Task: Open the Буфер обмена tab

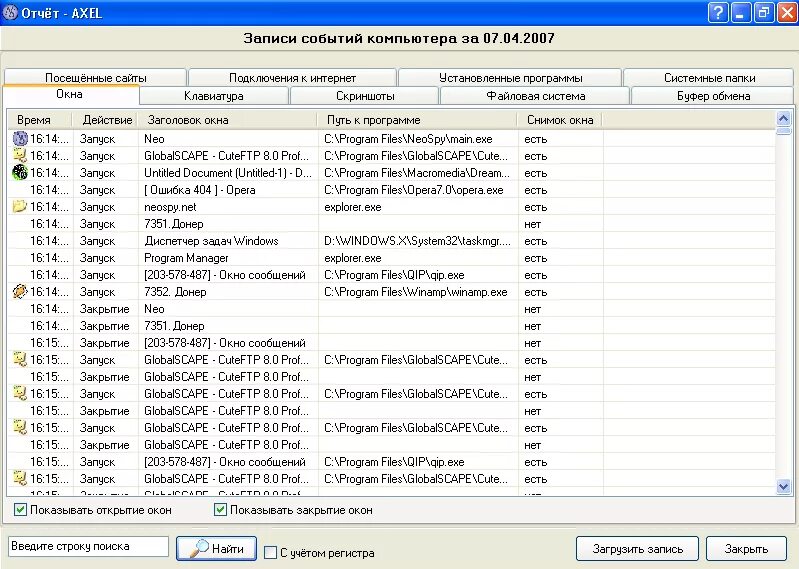Action: tap(713, 96)
